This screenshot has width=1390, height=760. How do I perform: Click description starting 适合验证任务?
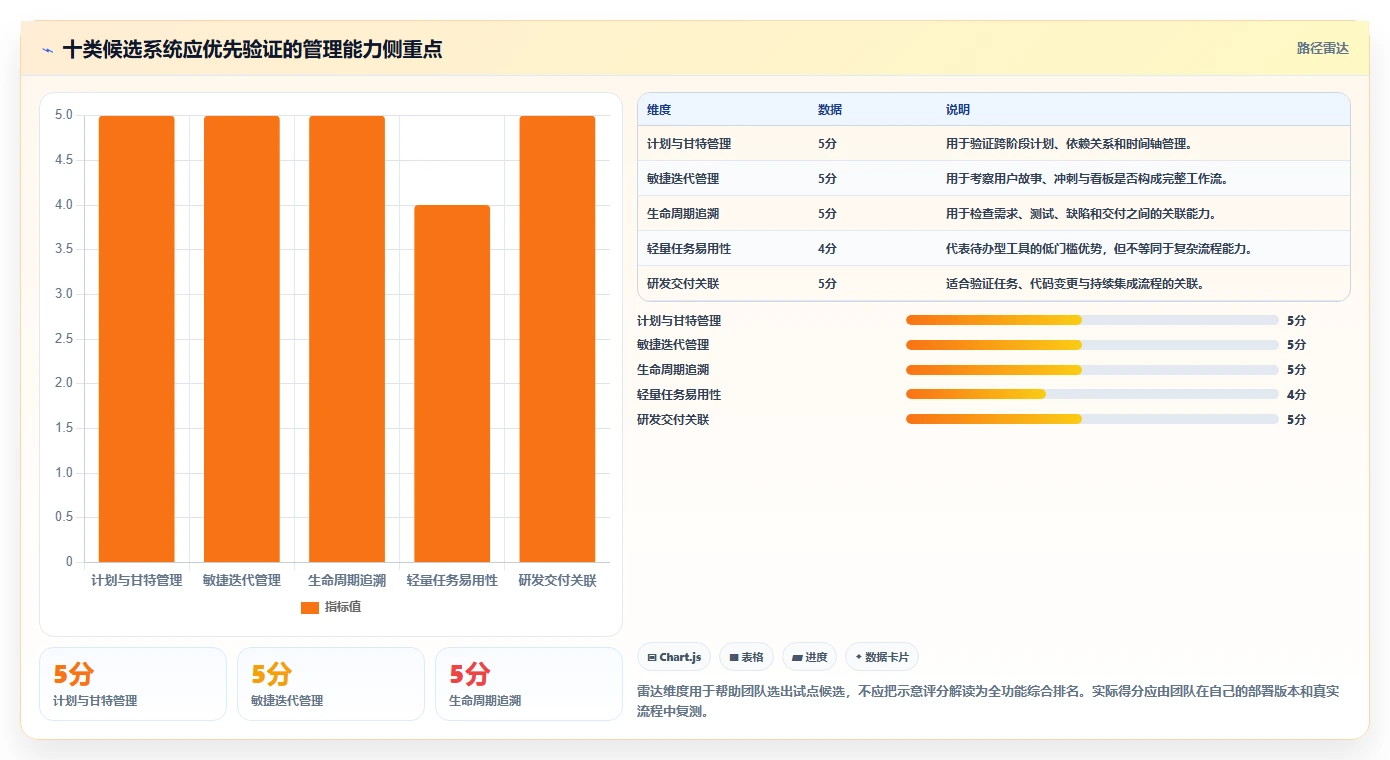coord(1075,283)
